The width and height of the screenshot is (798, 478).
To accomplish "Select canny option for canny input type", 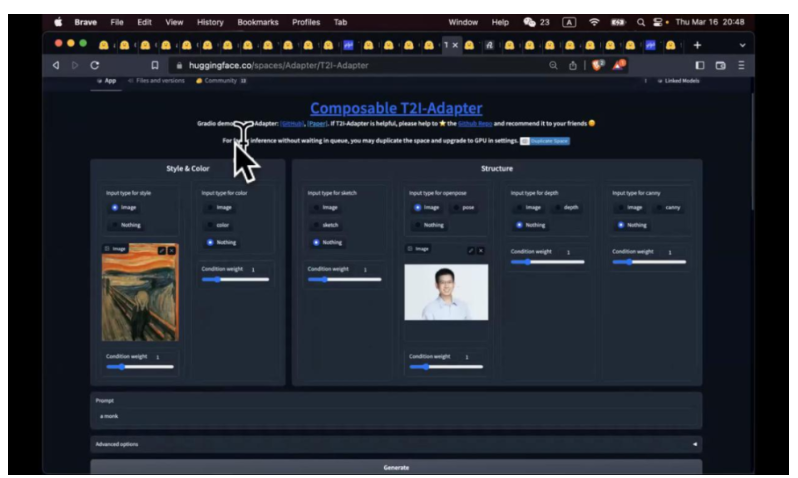I will [668, 207].
